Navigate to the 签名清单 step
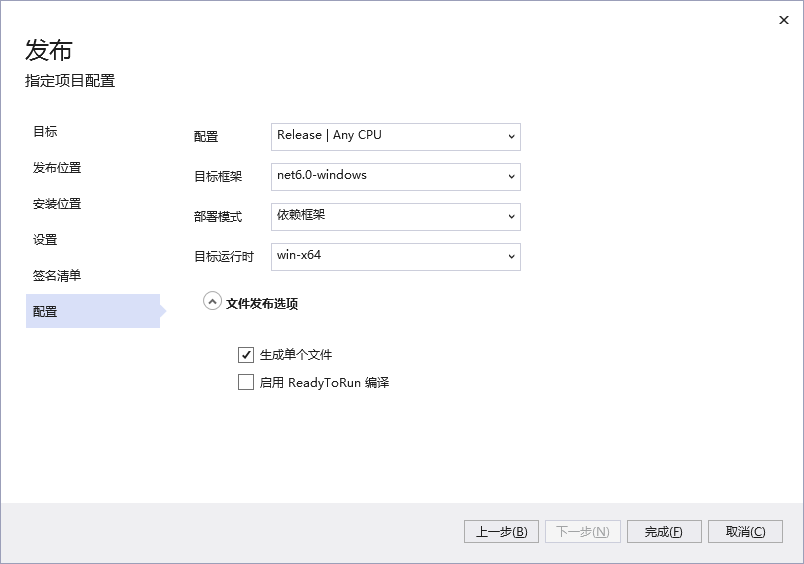804x564 pixels. (57, 276)
